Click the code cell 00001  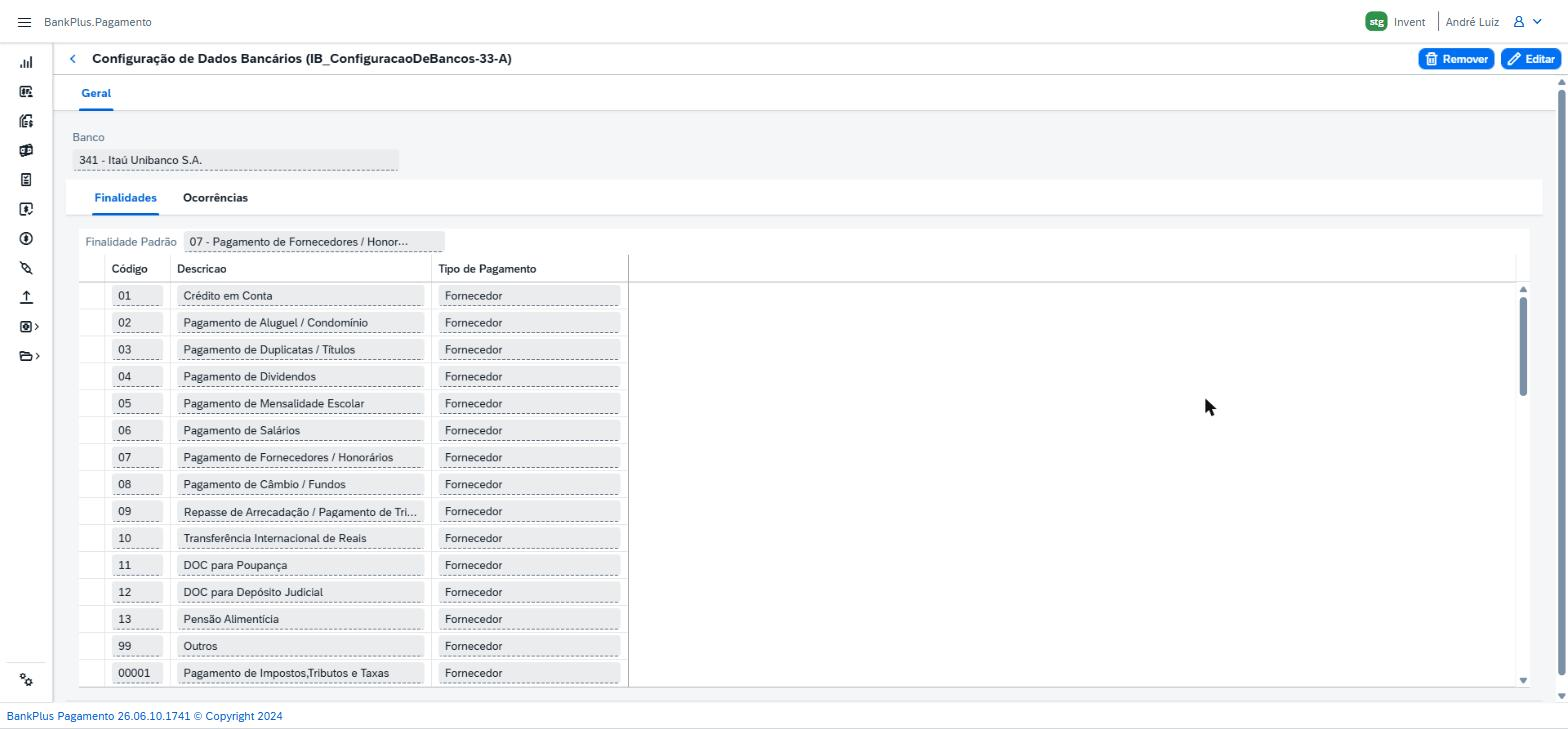(137, 673)
